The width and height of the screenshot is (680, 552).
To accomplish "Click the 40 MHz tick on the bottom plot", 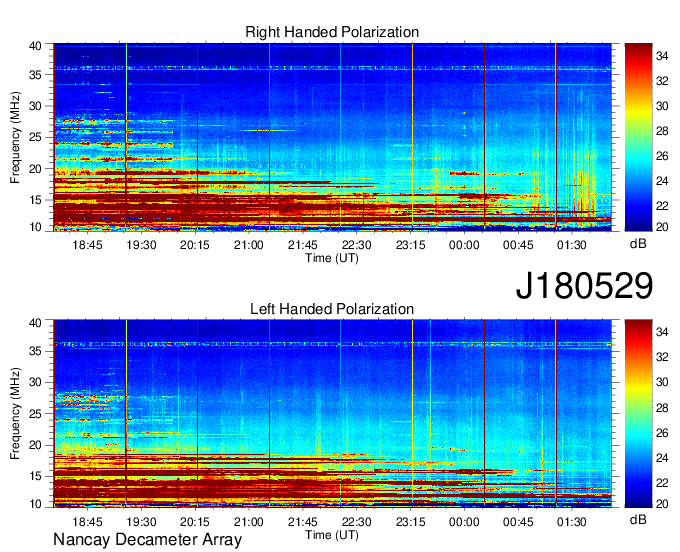I will pyautogui.click(x=35, y=322).
